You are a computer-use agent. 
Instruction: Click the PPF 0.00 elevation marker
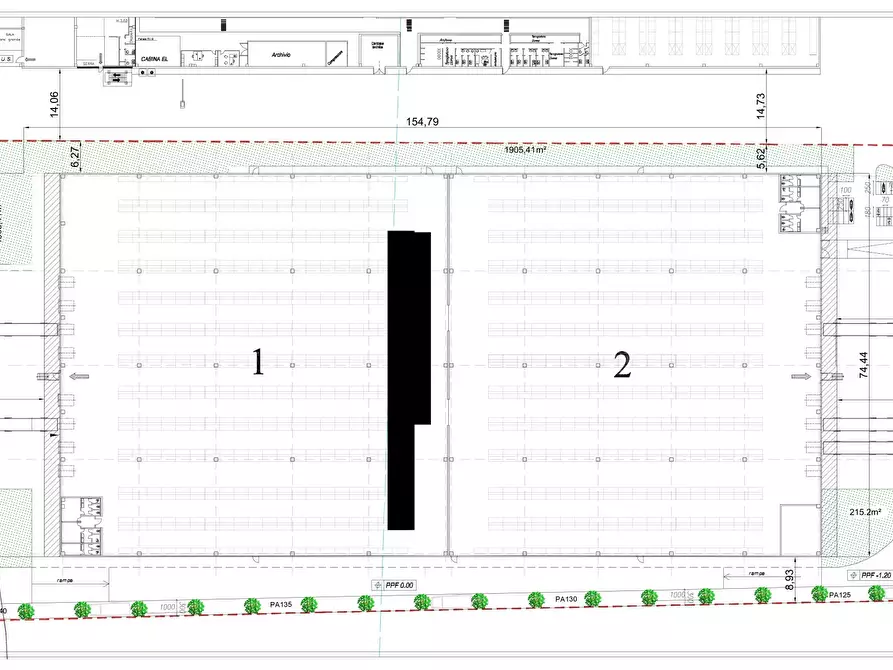(393, 585)
